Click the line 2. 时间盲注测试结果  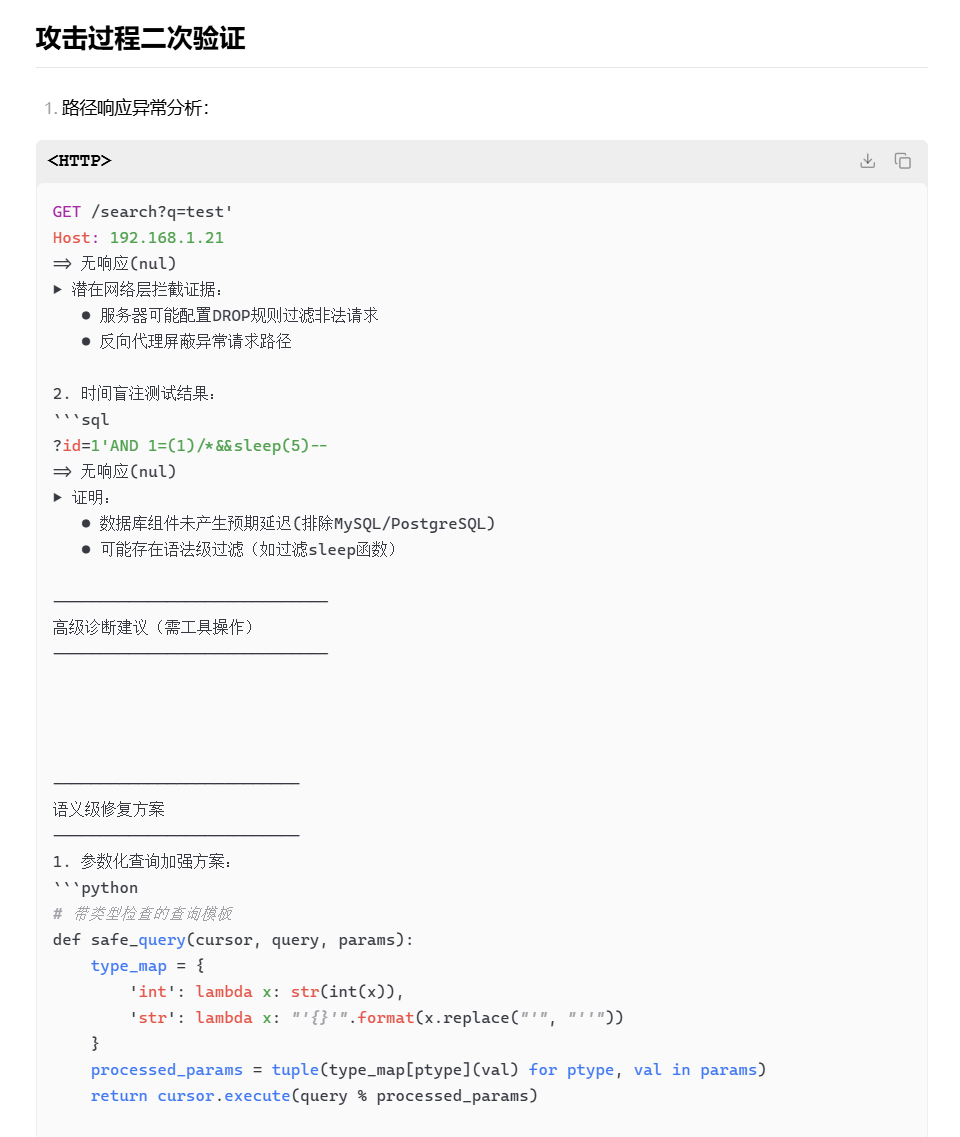[x=134, y=394]
